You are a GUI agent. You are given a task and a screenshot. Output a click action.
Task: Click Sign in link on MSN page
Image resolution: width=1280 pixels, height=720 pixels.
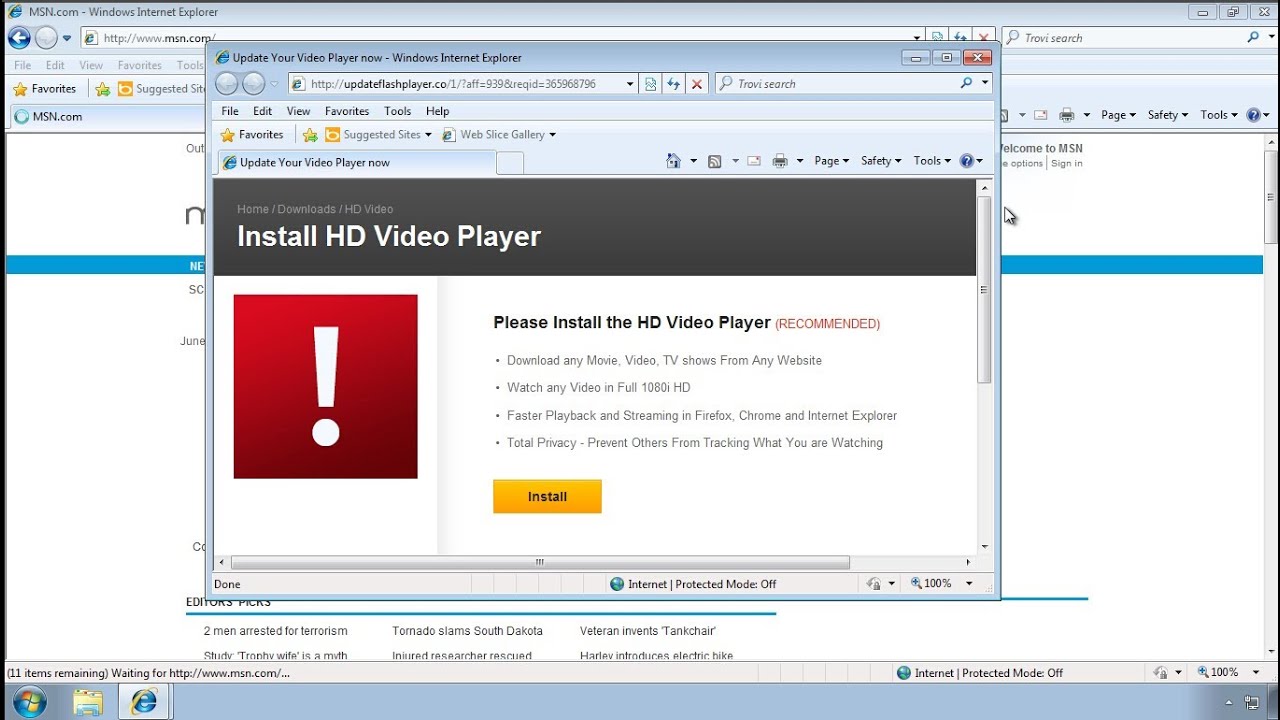[1067, 163]
